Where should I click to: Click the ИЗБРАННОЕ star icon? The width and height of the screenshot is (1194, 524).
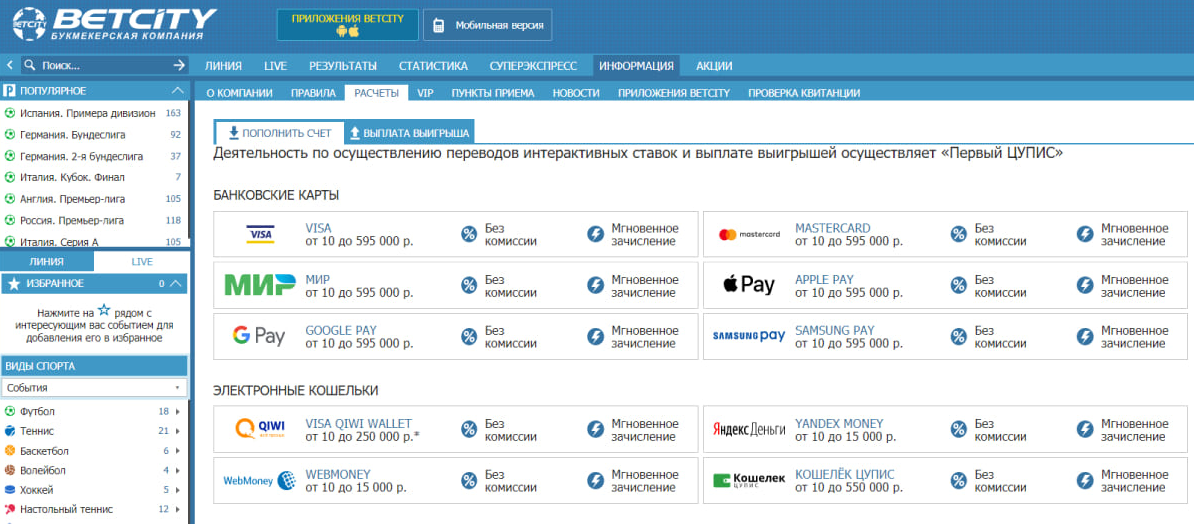click(13, 283)
